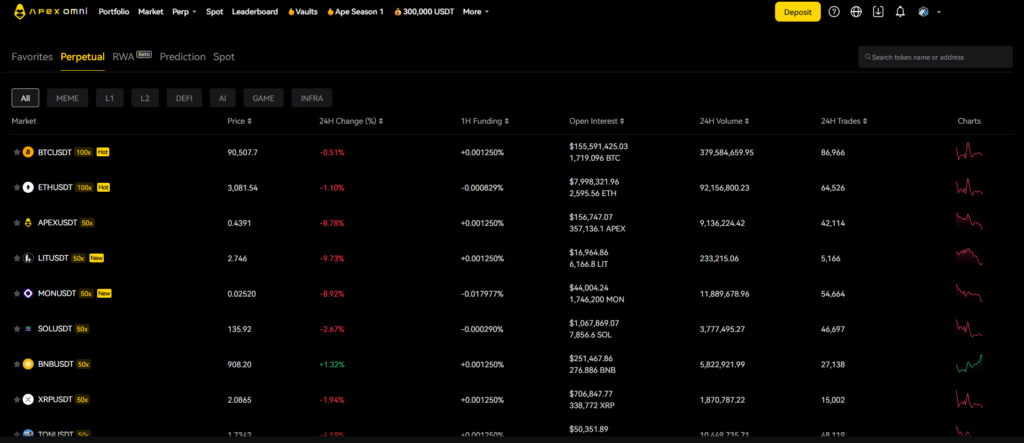Click the ApeX Omni logo
The height and width of the screenshot is (443, 1024).
coord(47,12)
